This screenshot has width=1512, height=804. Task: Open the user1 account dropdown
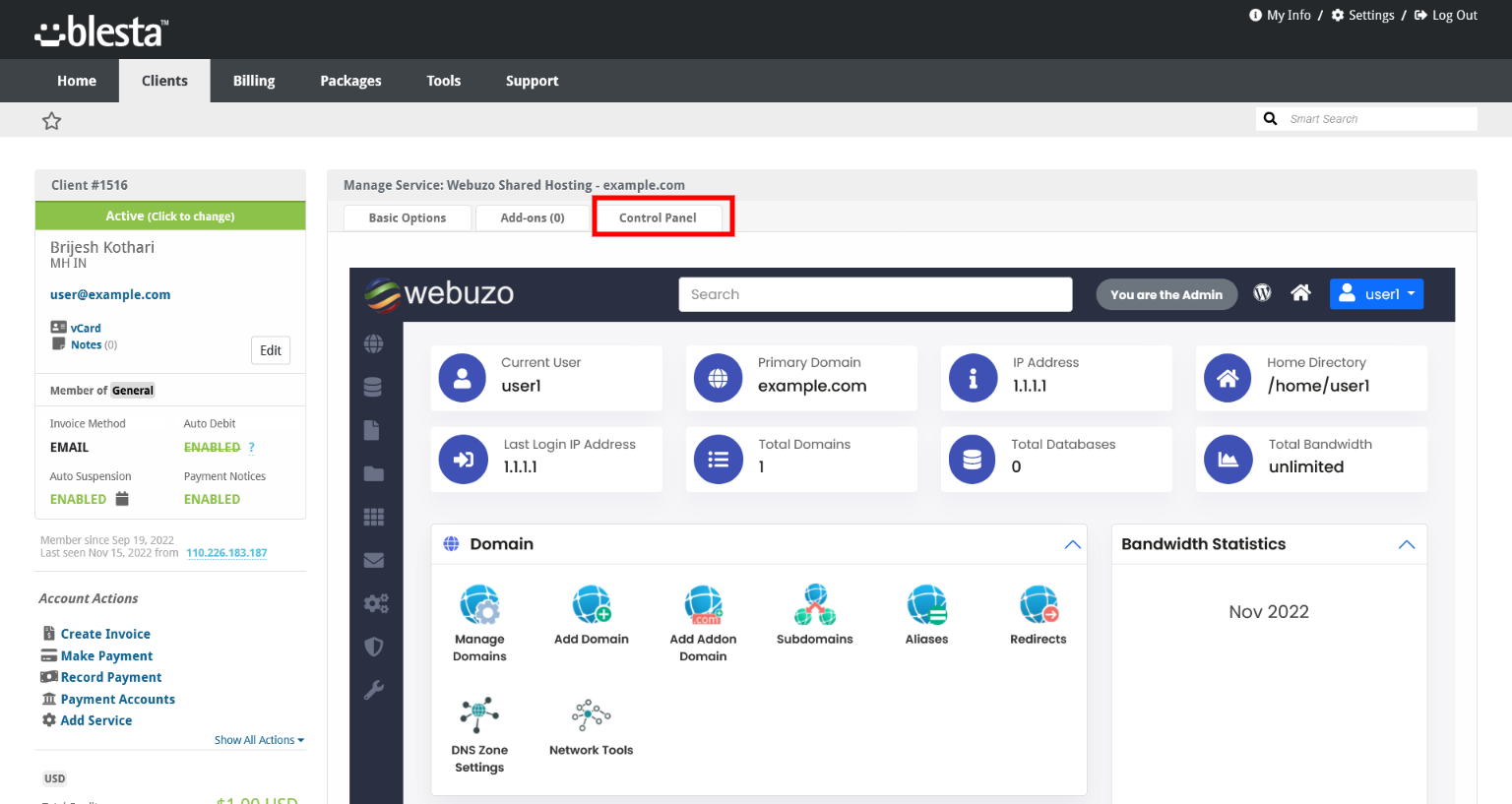[x=1376, y=294]
